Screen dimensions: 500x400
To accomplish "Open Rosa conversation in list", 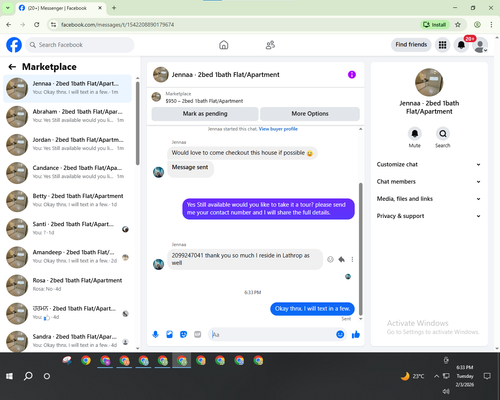I will pyautogui.click(x=67, y=285).
